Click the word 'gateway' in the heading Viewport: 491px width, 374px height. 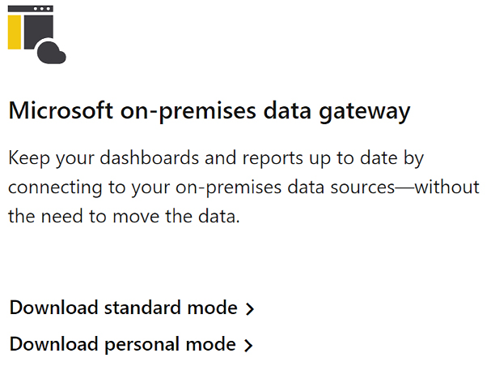point(365,113)
